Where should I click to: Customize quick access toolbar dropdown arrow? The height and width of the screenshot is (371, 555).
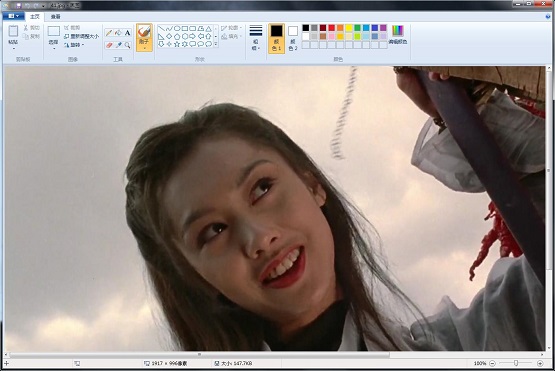click(x=44, y=6)
